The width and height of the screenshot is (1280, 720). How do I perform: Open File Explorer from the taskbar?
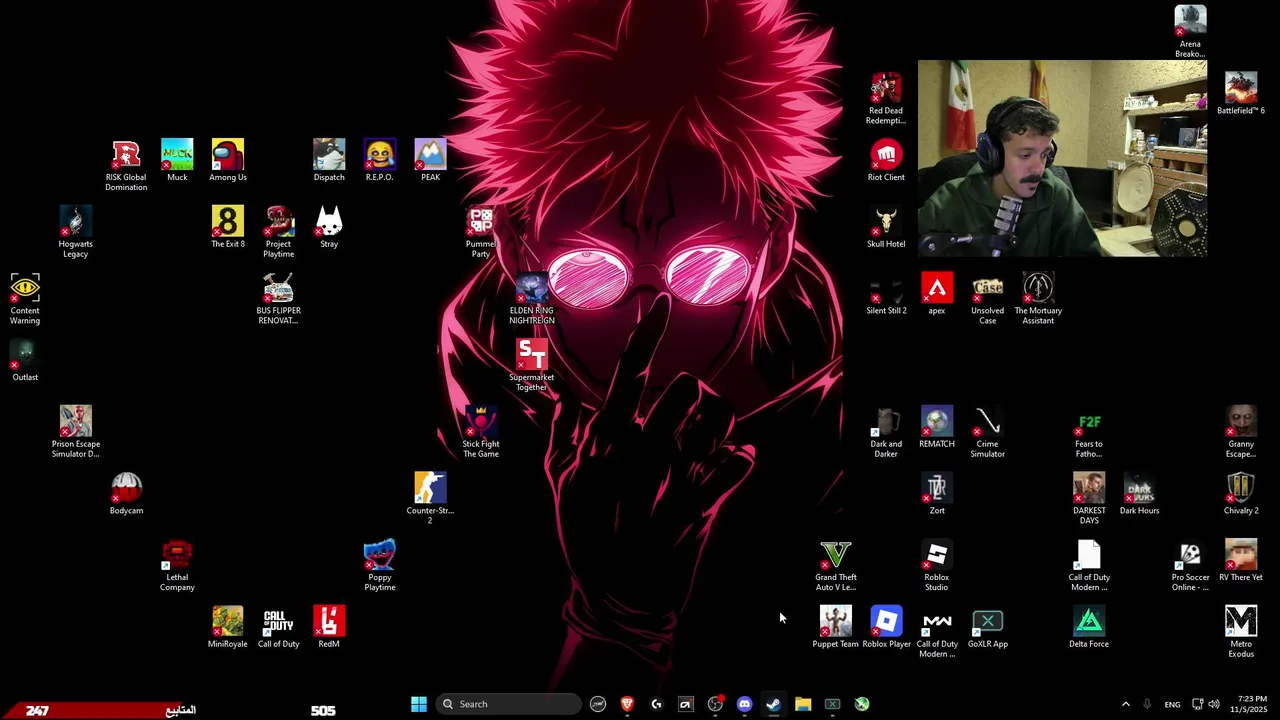[803, 704]
